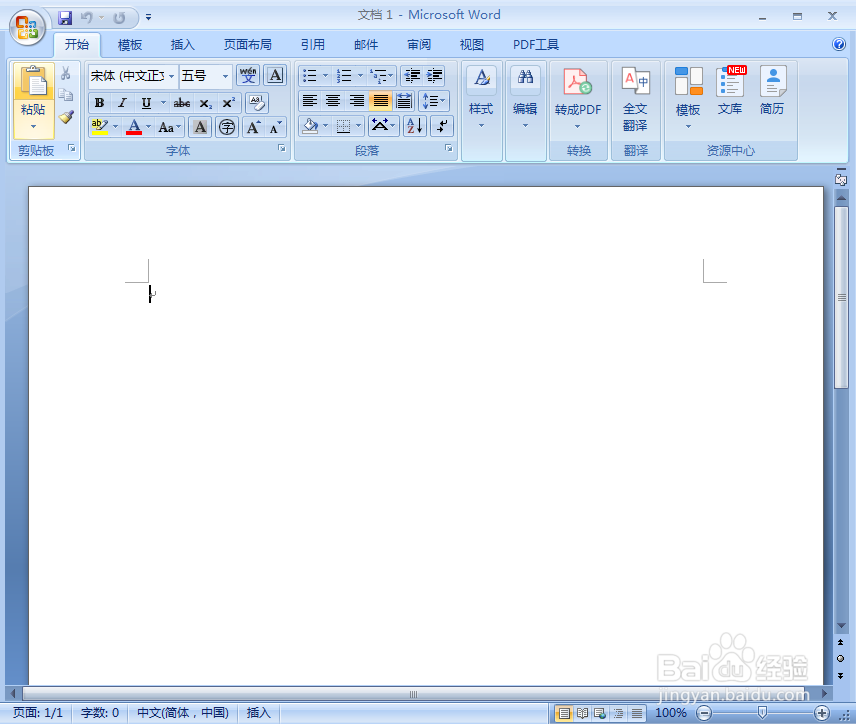Align text right
The height and width of the screenshot is (724, 856).
(356, 101)
